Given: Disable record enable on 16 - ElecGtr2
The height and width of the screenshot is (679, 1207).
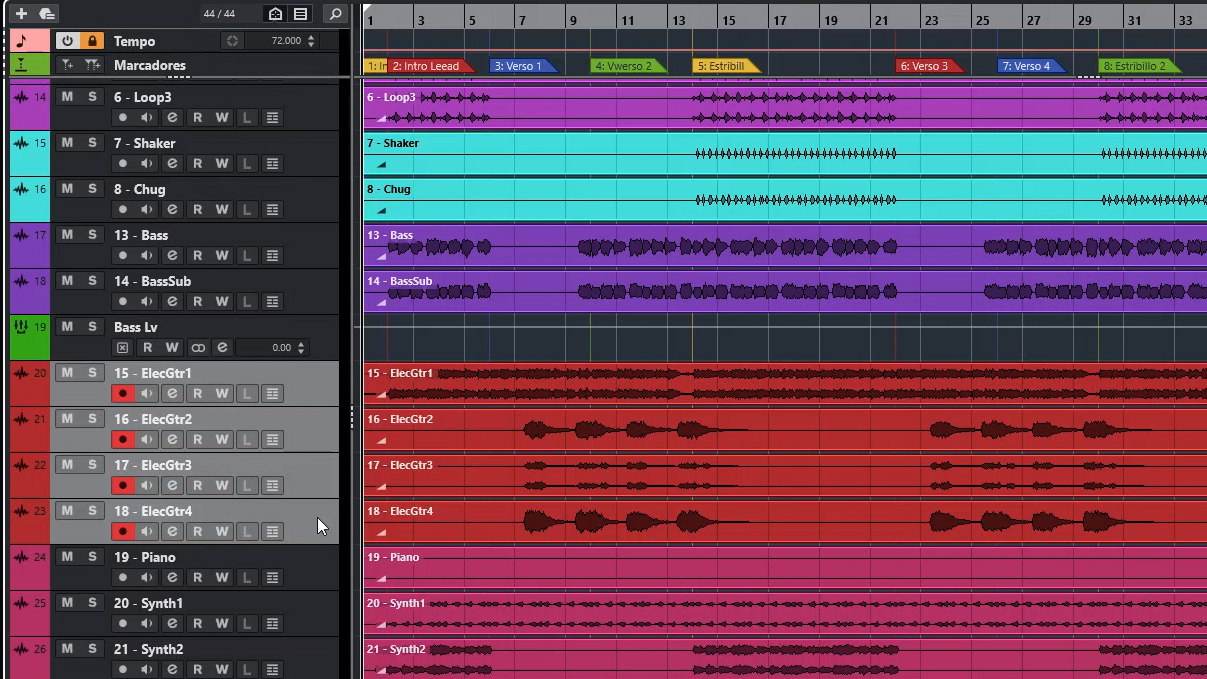Looking at the screenshot, I should (x=123, y=440).
